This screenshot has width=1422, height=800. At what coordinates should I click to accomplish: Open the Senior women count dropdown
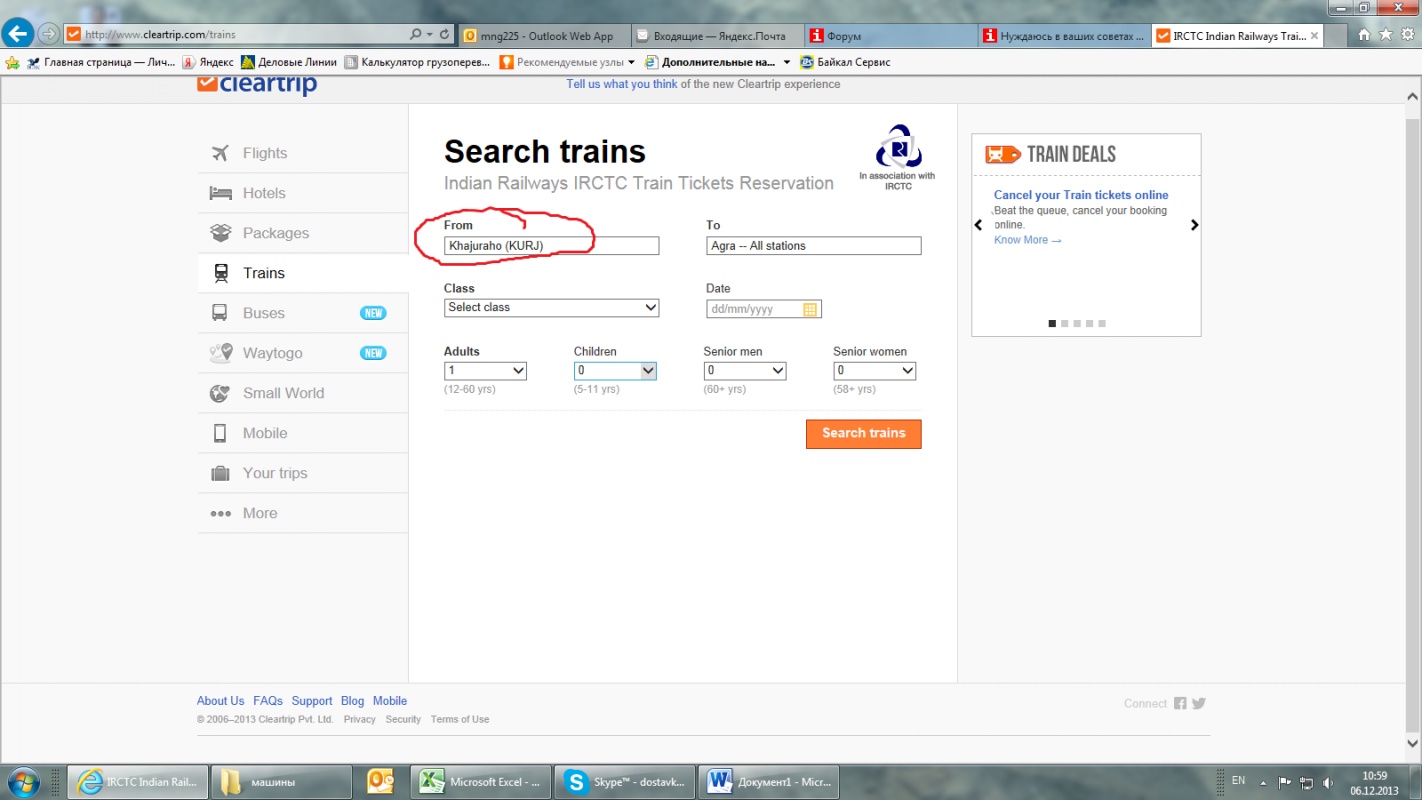click(x=874, y=371)
